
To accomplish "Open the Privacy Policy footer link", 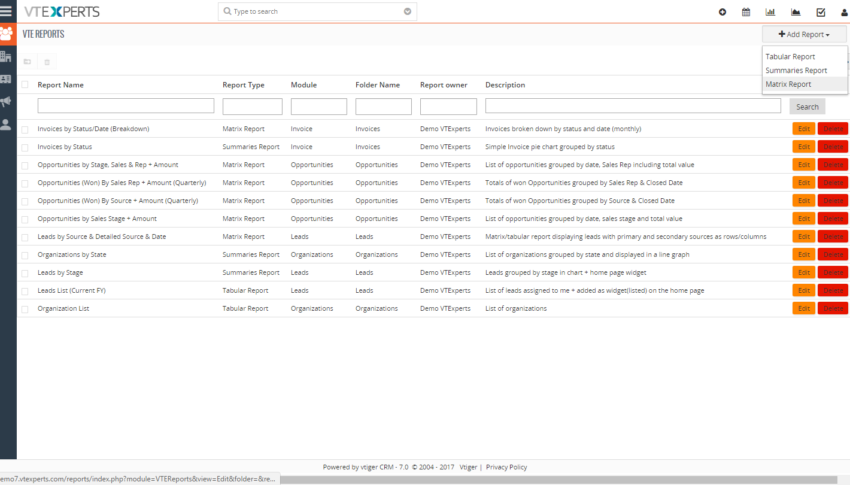I will pyautogui.click(x=506, y=467).
